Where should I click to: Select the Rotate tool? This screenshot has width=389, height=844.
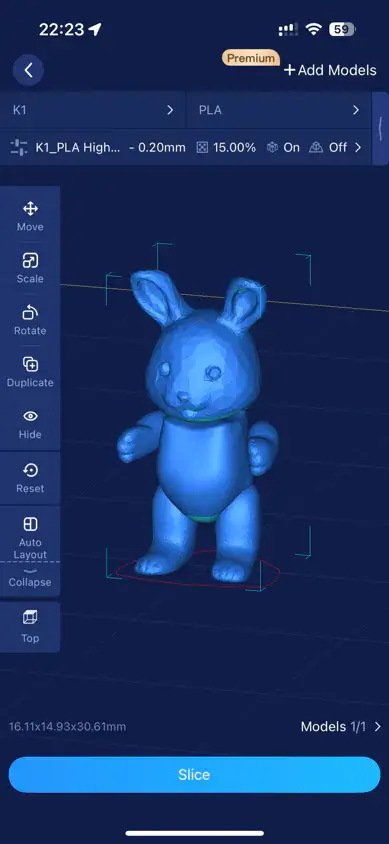(x=30, y=320)
